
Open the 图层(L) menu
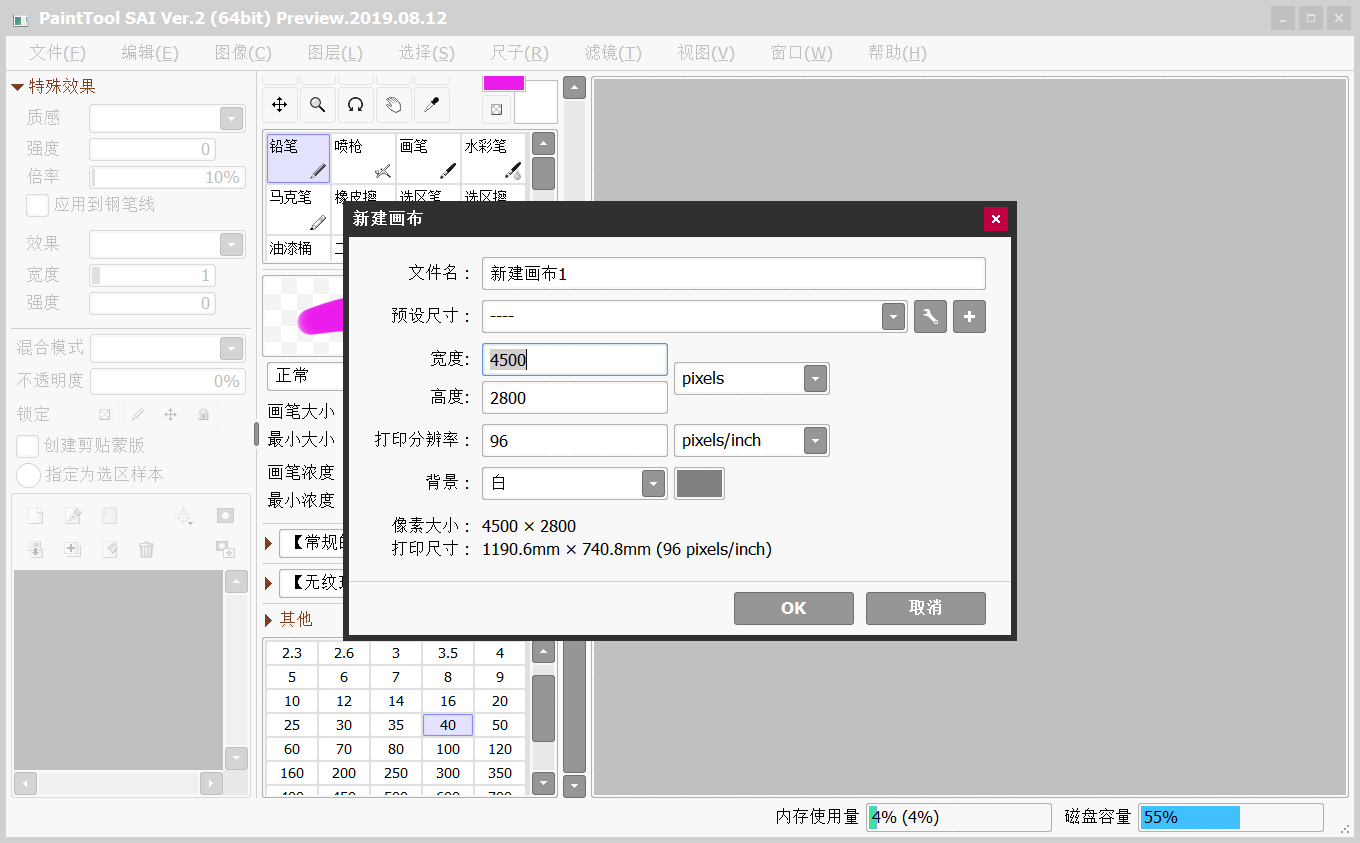335,53
